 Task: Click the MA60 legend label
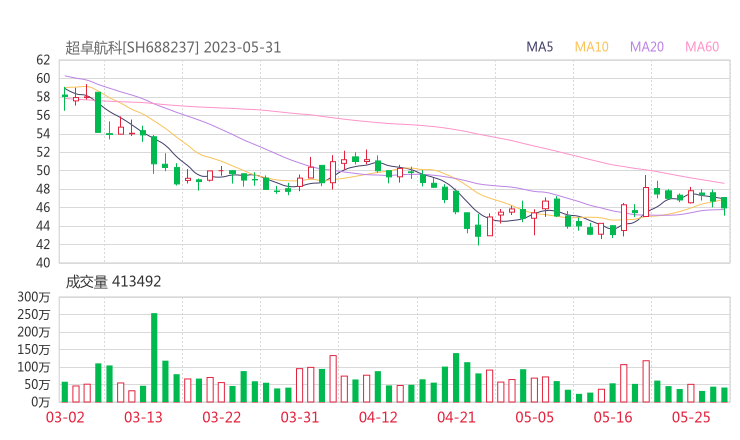702,47
